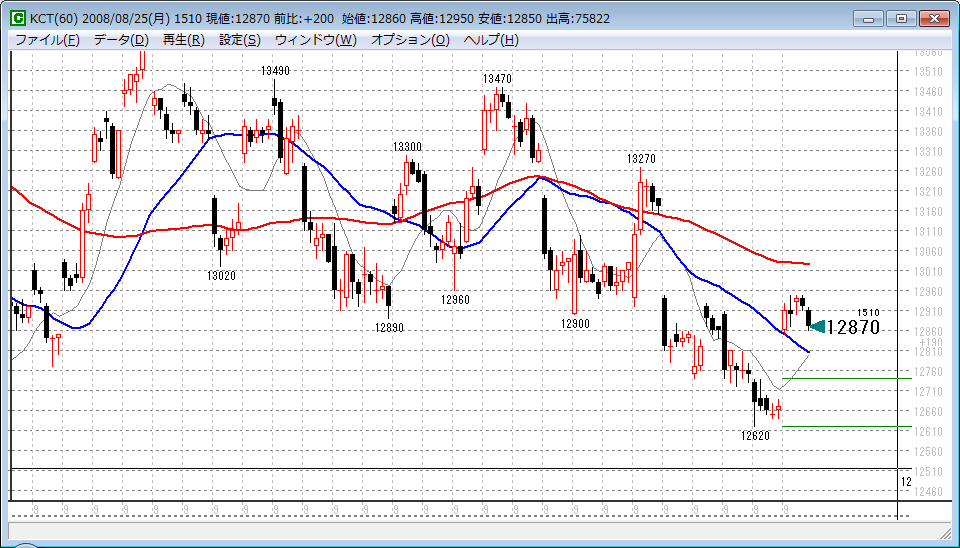Click the 12890 low price label
The height and width of the screenshot is (548, 960).
tap(389, 327)
